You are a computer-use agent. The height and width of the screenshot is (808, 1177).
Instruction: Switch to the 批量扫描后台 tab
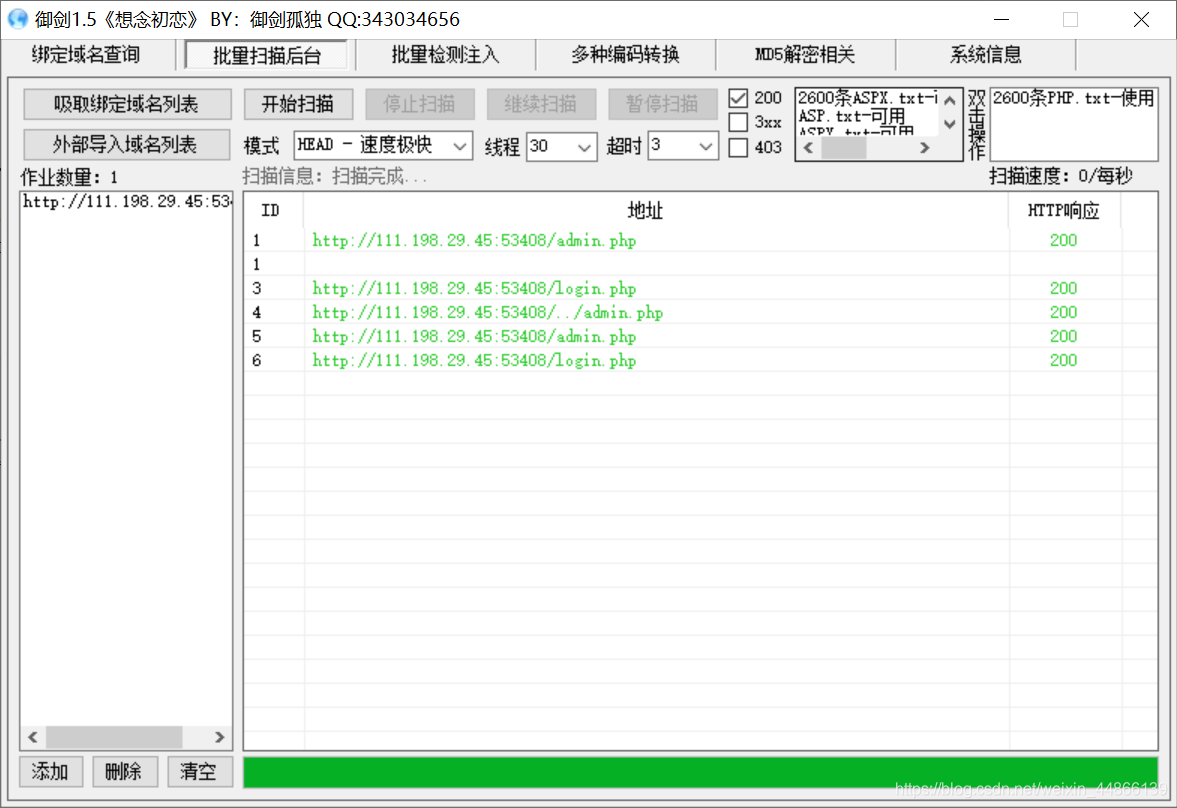(x=266, y=56)
